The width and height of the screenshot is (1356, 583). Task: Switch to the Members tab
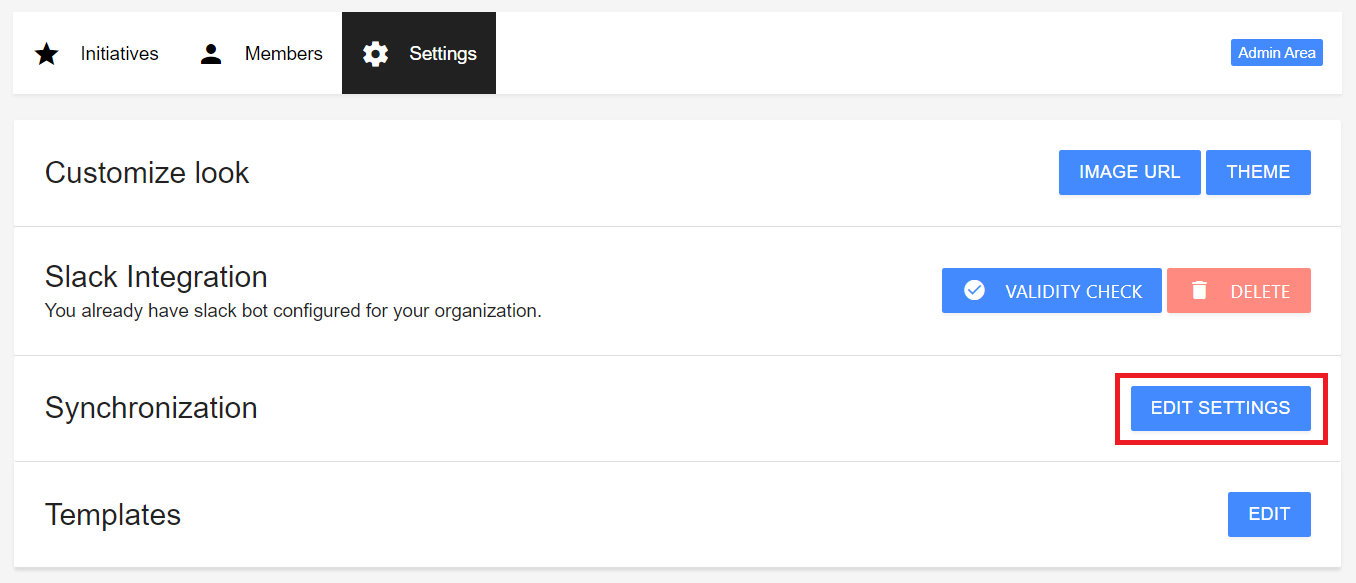(260, 53)
